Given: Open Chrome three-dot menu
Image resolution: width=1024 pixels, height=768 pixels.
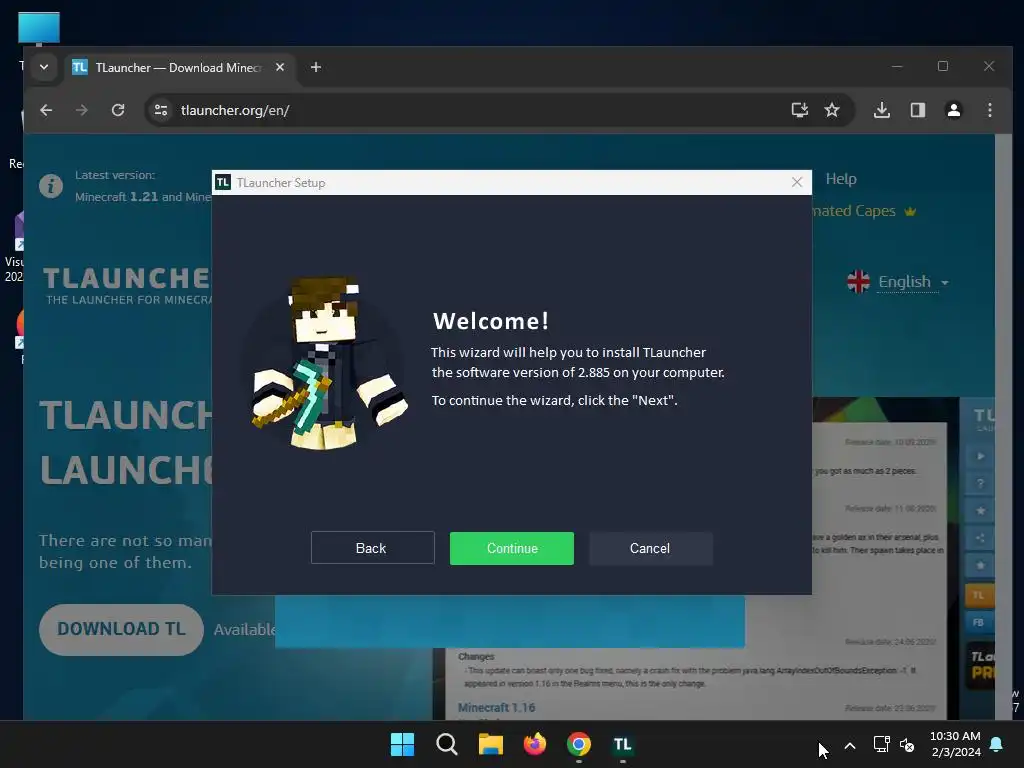Looking at the screenshot, I should pos(990,110).
